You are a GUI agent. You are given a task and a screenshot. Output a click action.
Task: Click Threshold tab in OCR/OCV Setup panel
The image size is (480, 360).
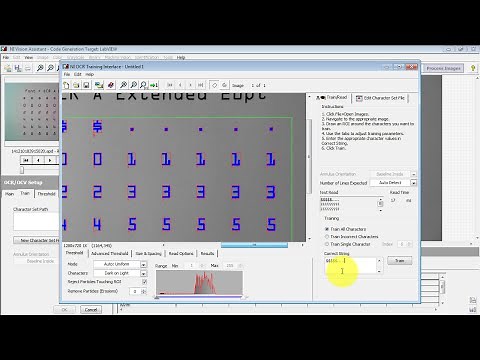(x=46, y=194)
